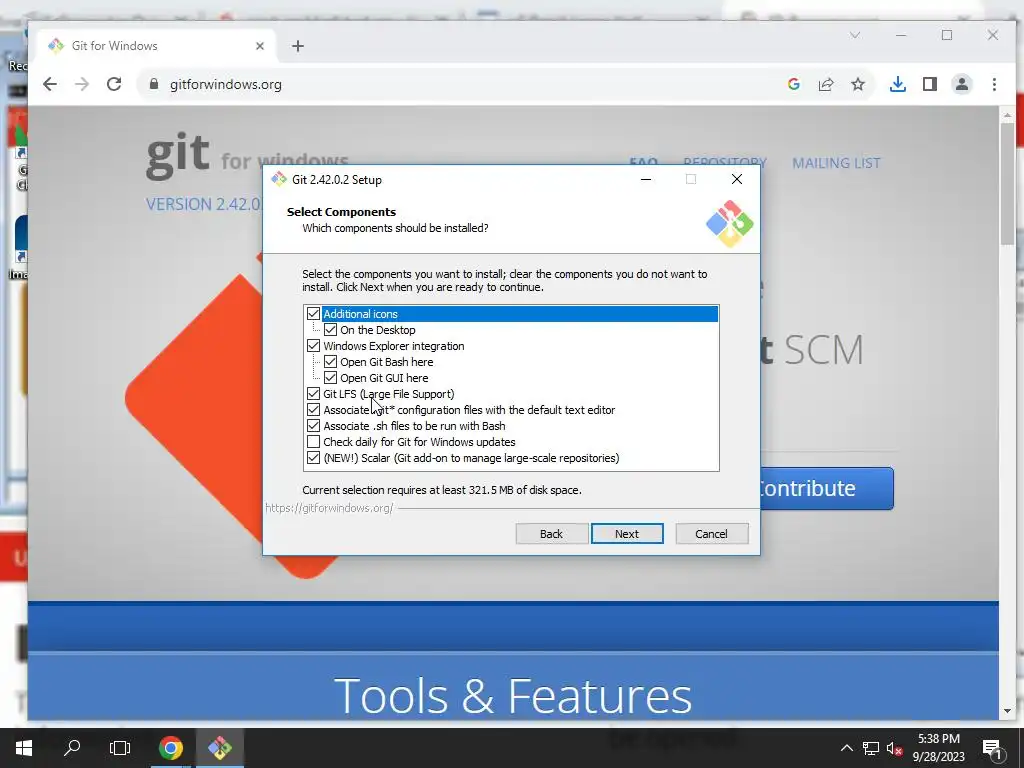This screenshot has height=768, width=1024.
Task: Close the Git 2.42.0.2 Setup dialog
Action: (737, 180)
